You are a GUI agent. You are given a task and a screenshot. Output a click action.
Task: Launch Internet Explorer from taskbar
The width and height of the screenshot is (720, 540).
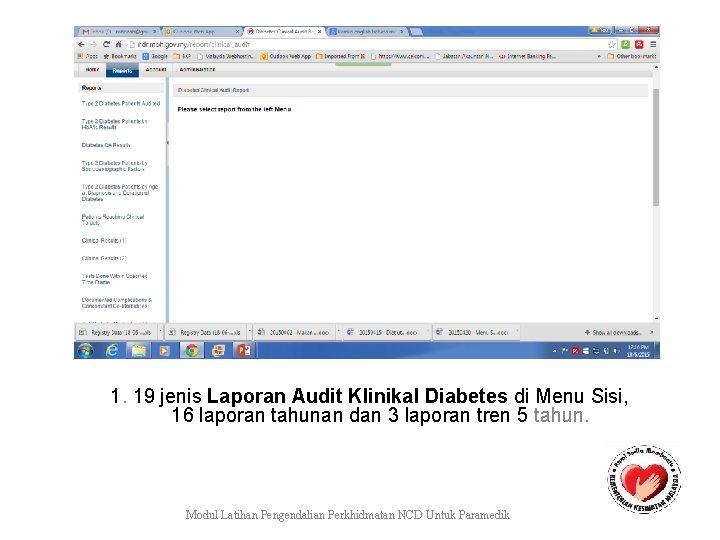pyautogui.click(x=112, y=351)
